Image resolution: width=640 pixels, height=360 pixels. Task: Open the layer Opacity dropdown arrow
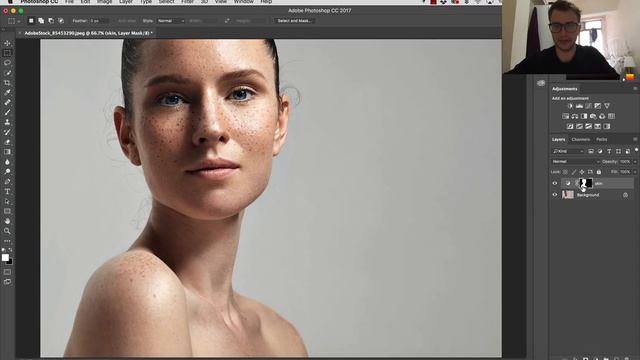coord(635,162)
